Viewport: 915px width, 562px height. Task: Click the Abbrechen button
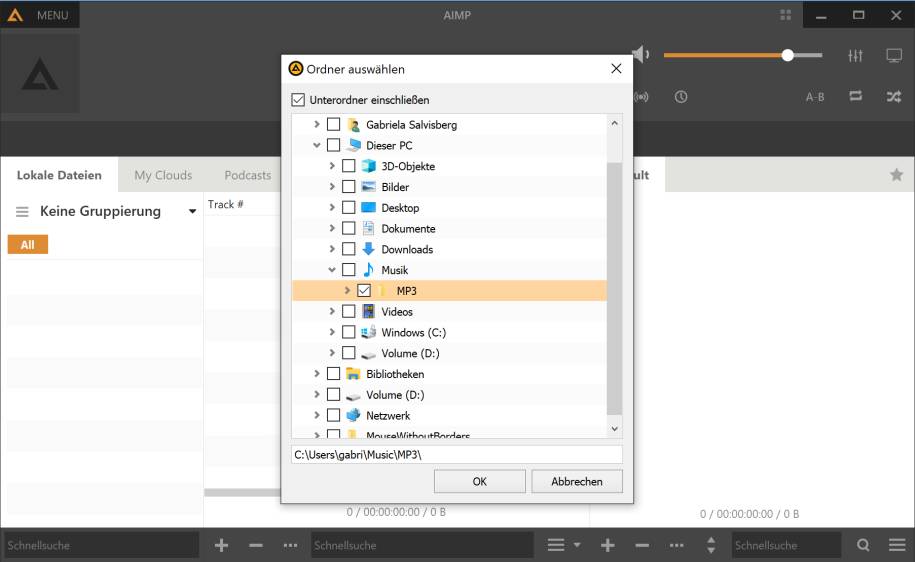point(577,481)
